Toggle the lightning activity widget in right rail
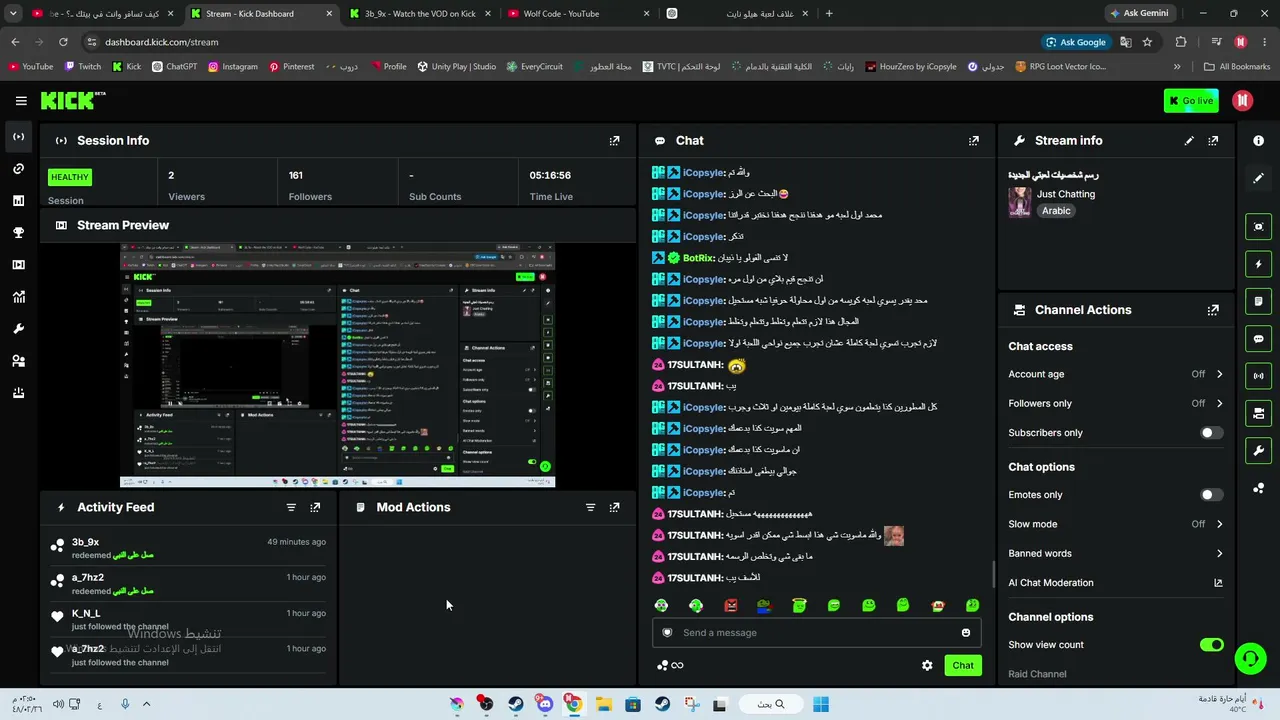The width and height of the screenshot is (1280, 720). (1259, 264)
